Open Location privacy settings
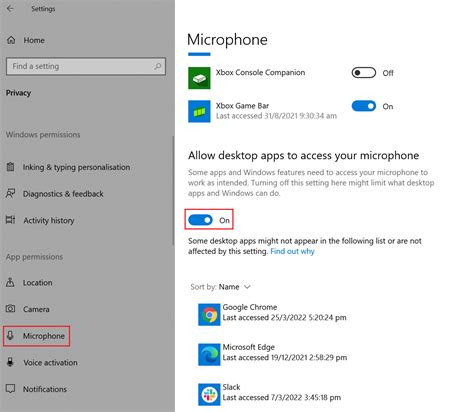The height and width of the screenshot is (412, 474). point(37,283)
